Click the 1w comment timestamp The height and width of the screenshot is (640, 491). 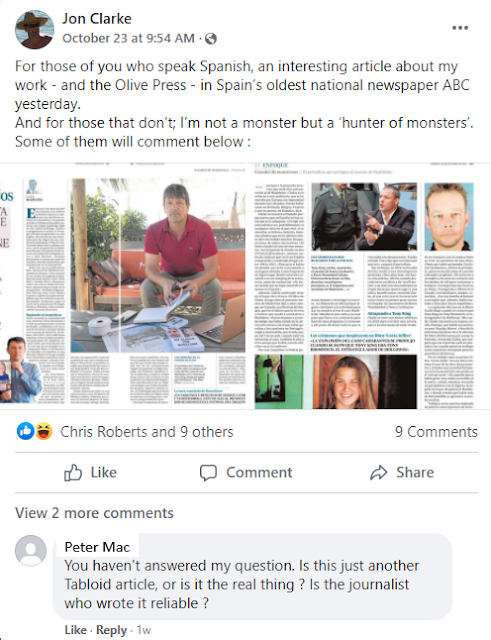pos(144,630)
